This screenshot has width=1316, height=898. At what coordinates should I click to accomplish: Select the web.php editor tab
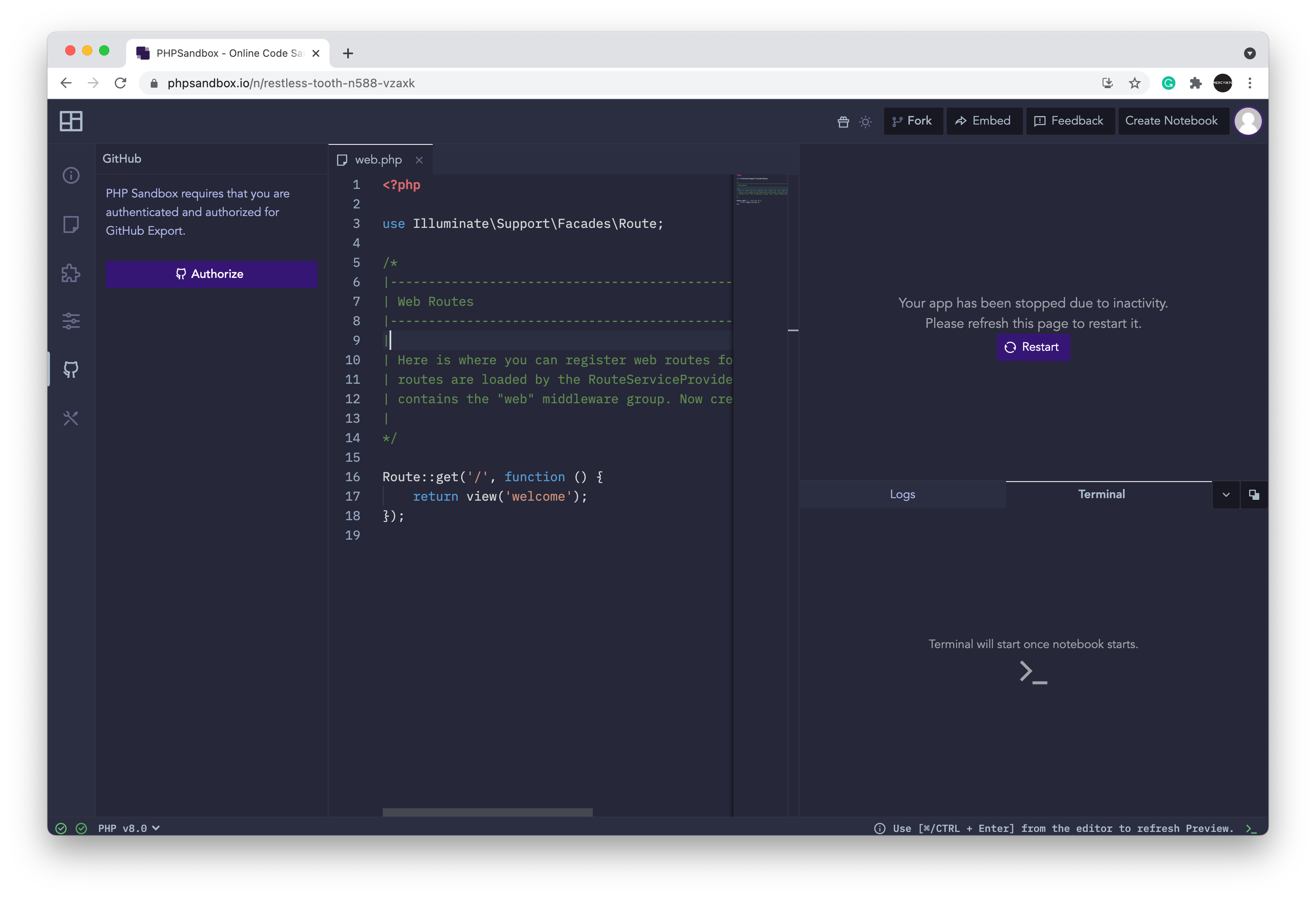point(378,161)
